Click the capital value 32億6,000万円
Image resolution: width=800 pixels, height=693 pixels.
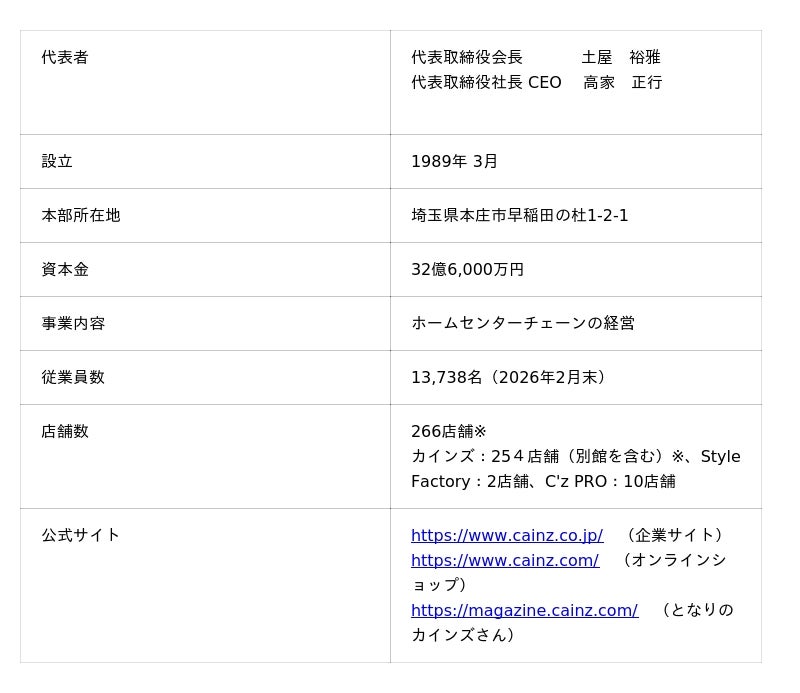(467, 270)
